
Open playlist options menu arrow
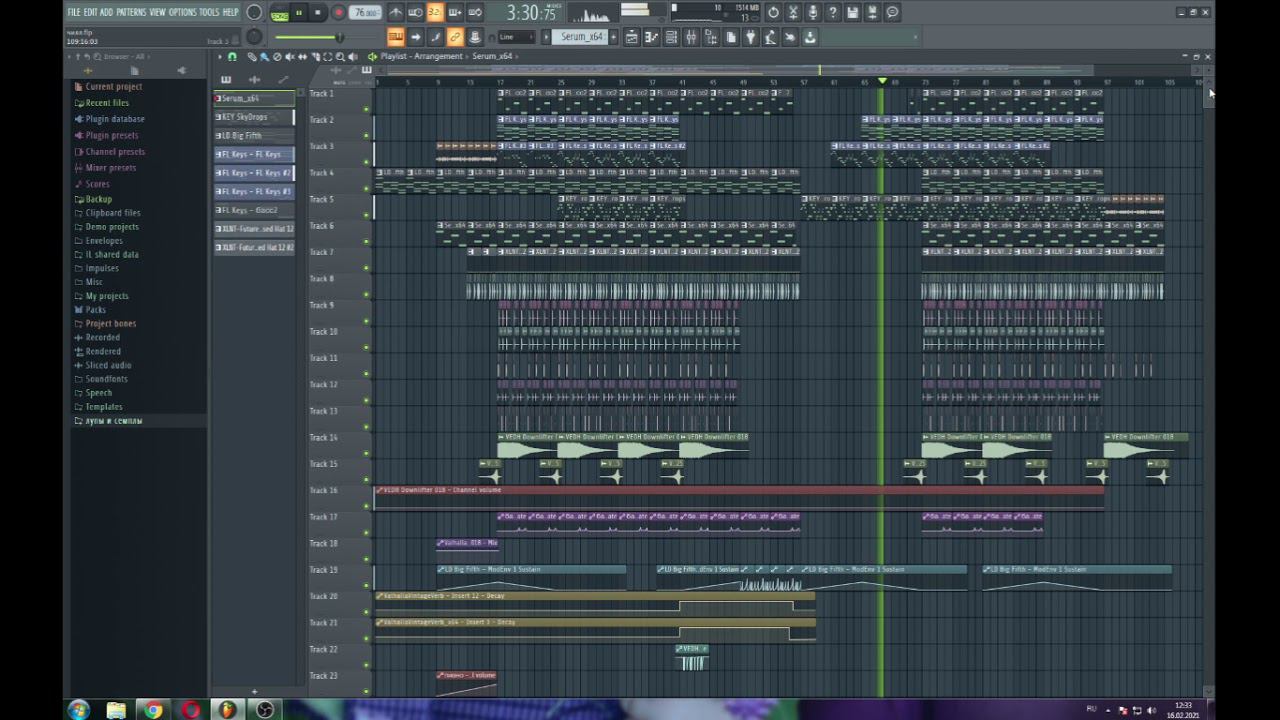(220, 56)
